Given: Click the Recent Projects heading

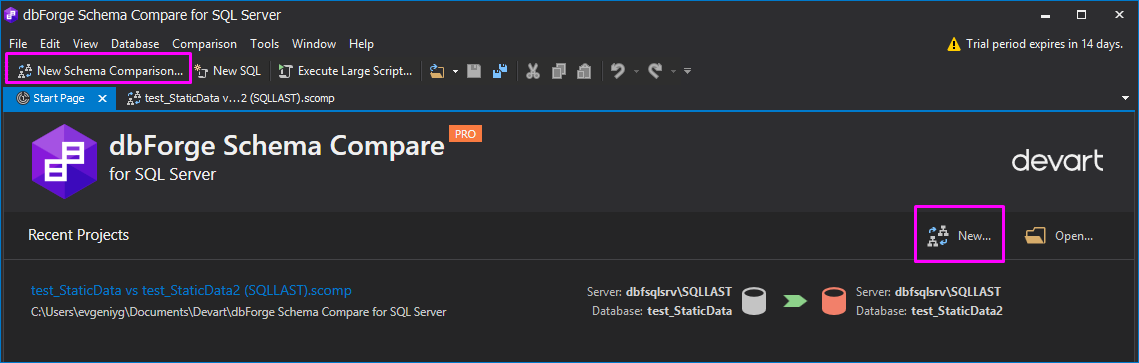Looking at the screenshot, I should pyautogui.click(x=78, y=235).
